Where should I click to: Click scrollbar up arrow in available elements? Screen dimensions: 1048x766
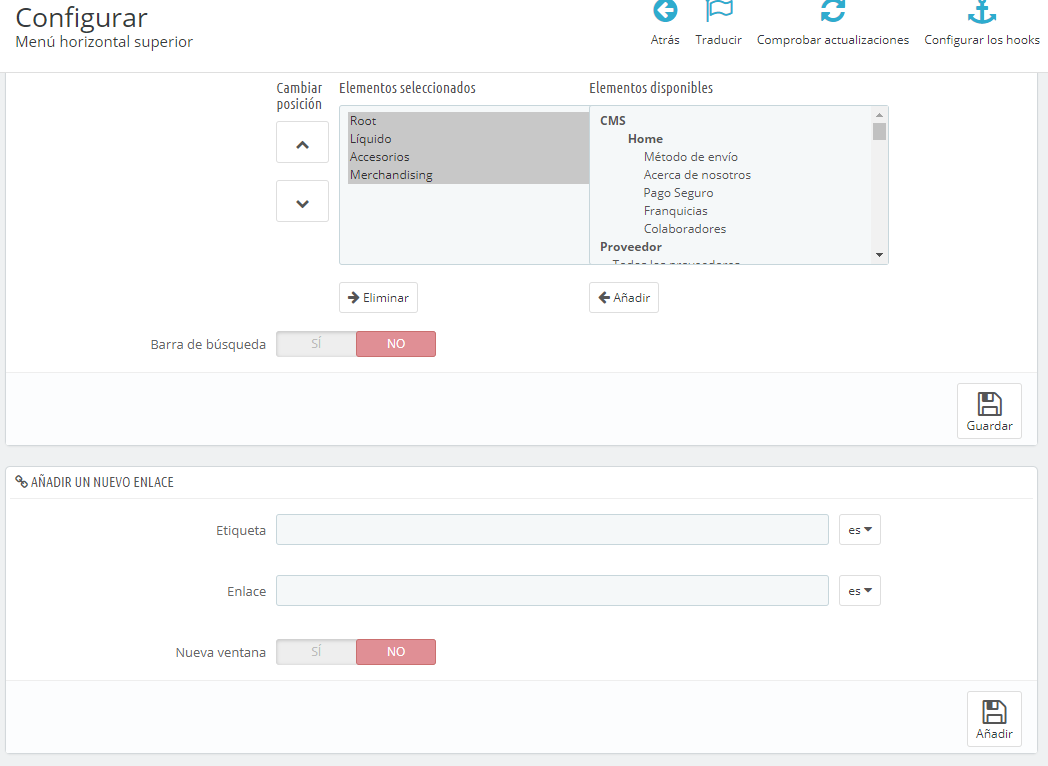pos(880,115)
